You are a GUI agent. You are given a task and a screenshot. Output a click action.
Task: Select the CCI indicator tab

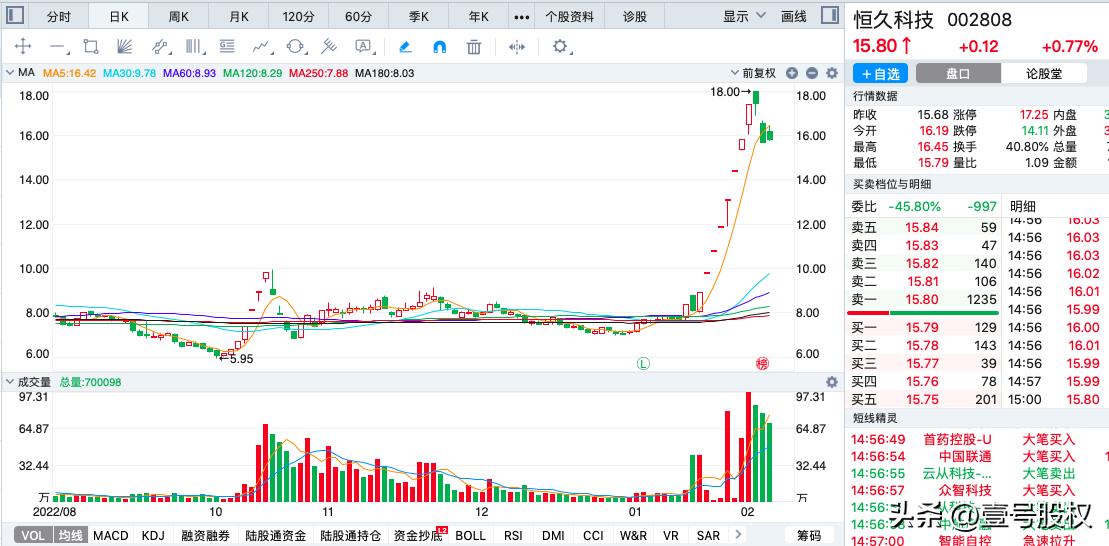593,535
